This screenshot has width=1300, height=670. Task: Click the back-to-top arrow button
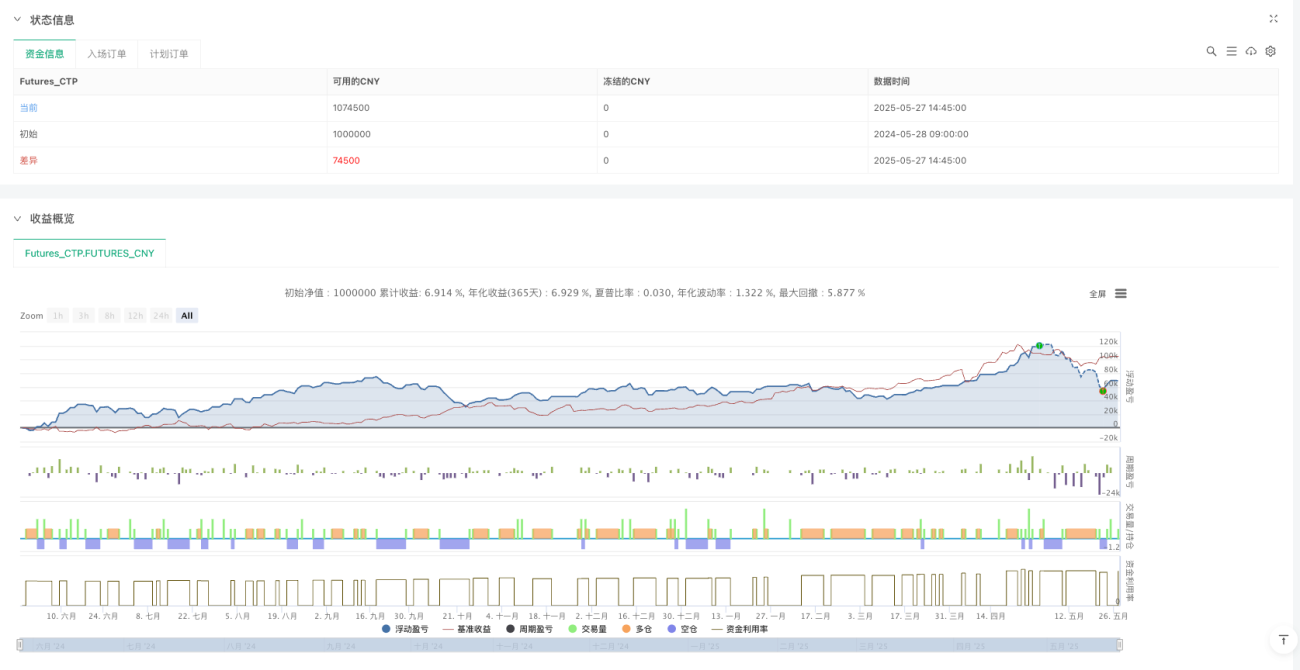[x=1282, y=639]
